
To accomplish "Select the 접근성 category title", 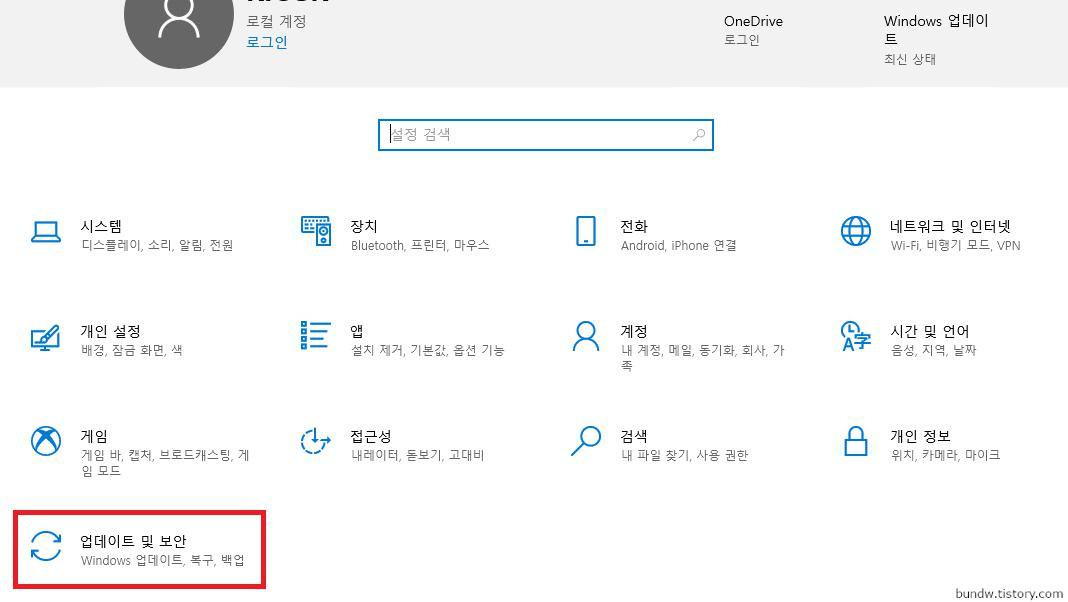I will (x=371, y=436).
